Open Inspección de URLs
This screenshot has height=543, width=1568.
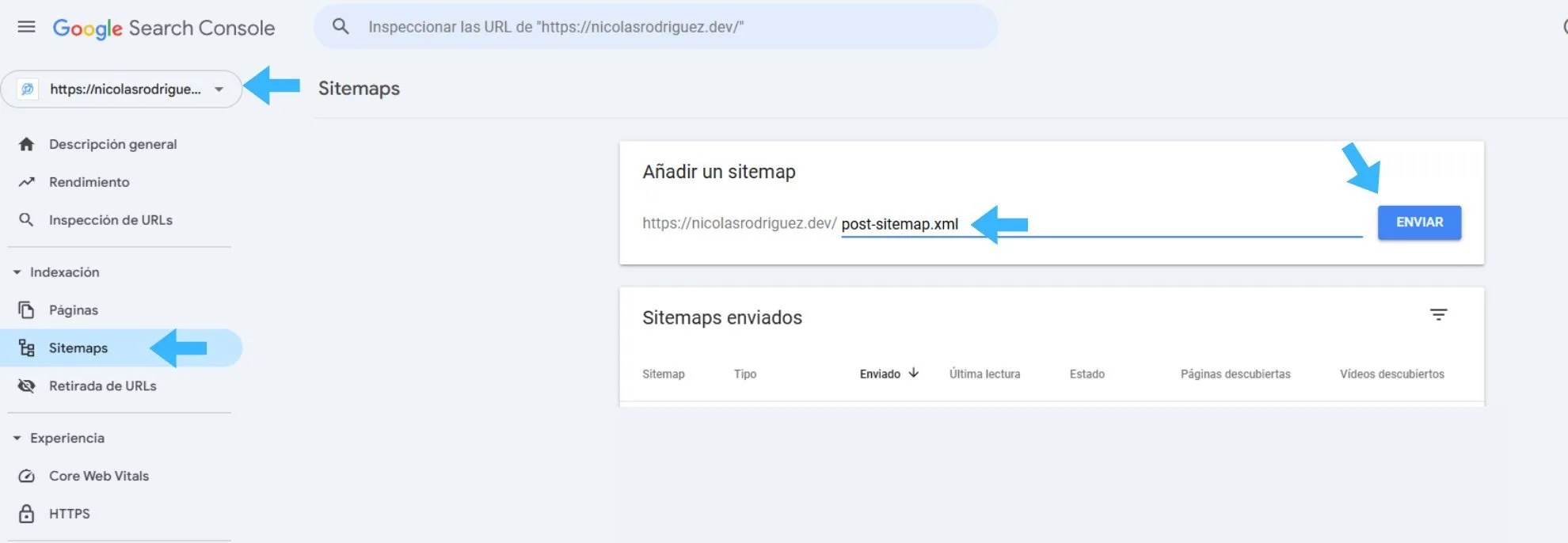coord(111,220)
